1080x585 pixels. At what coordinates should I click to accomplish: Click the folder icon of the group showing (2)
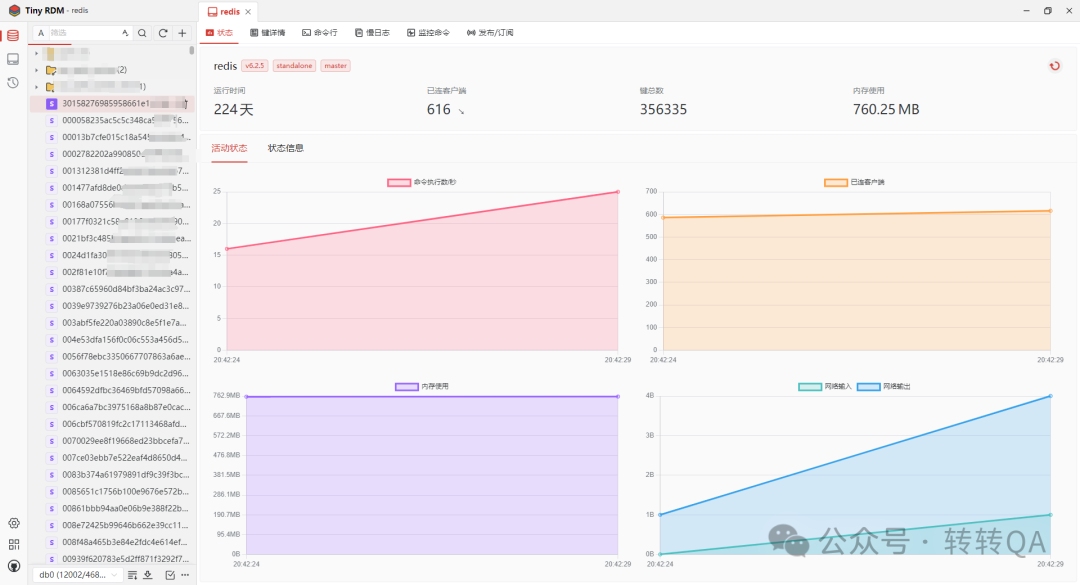tap(51, 70)
